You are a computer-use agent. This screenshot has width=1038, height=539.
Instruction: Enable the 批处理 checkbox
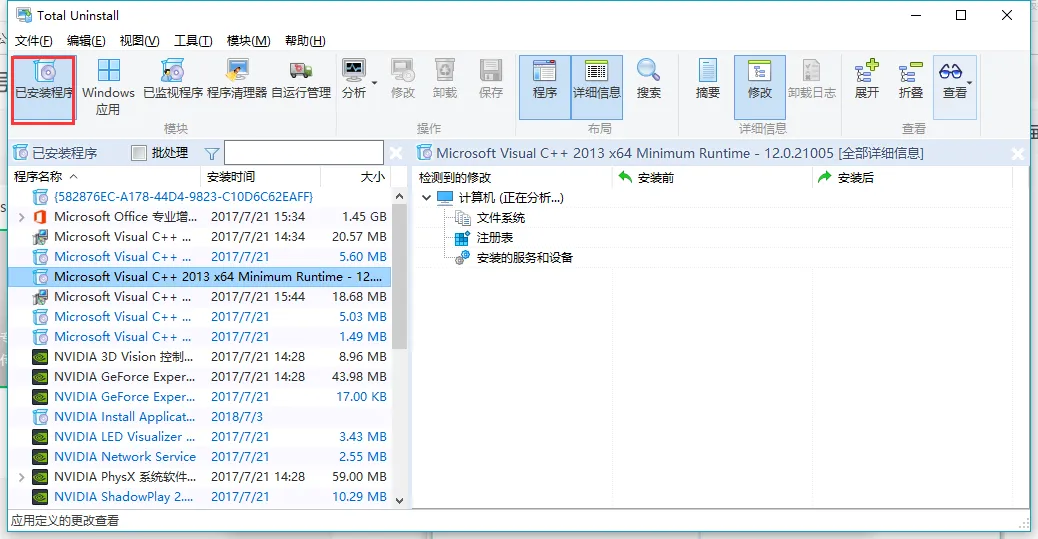click(138, 153)
